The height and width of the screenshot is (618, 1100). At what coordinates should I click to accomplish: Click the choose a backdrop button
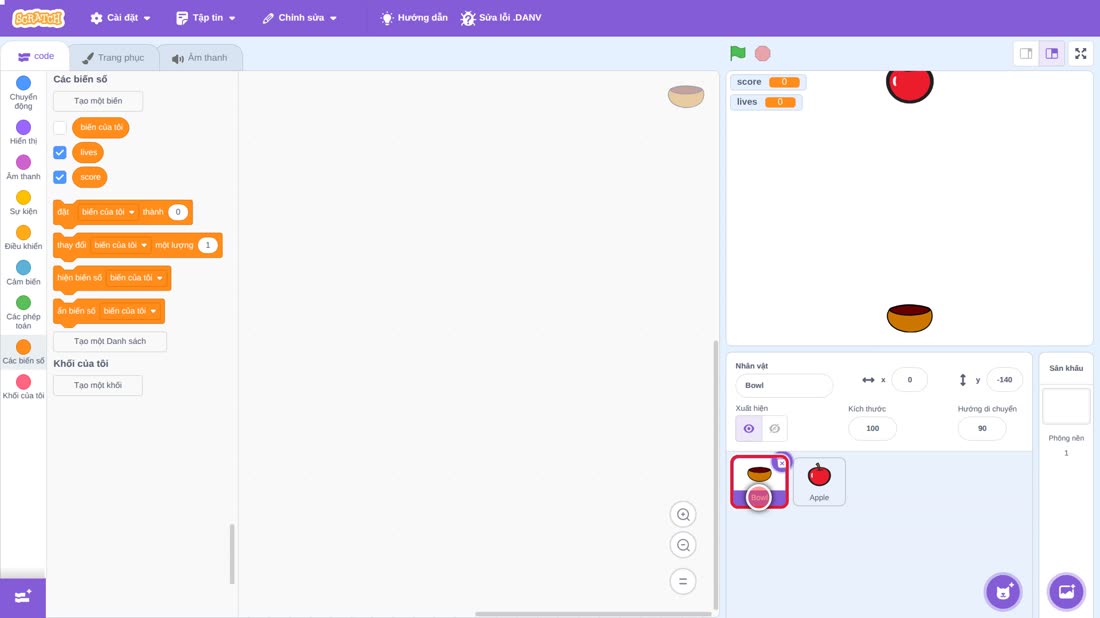[1066, 591]
